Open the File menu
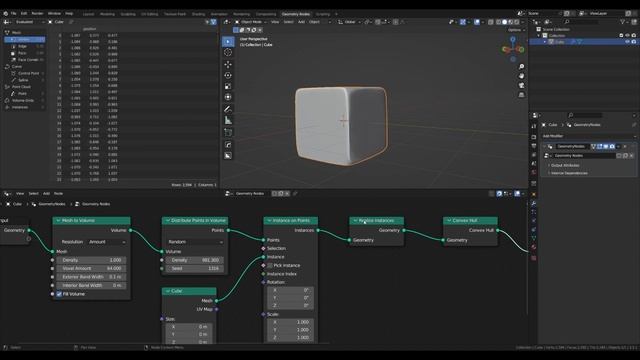The width and height of the screenshot is (640, 360). (x=13, y=13)
